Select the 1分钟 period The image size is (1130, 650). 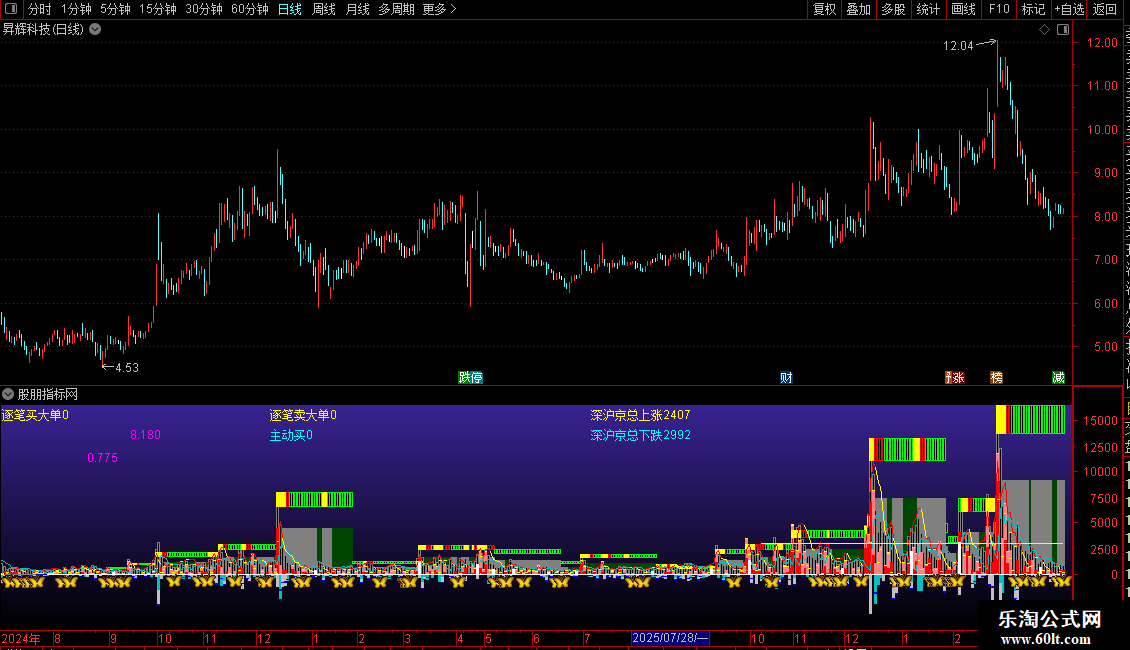76,9
